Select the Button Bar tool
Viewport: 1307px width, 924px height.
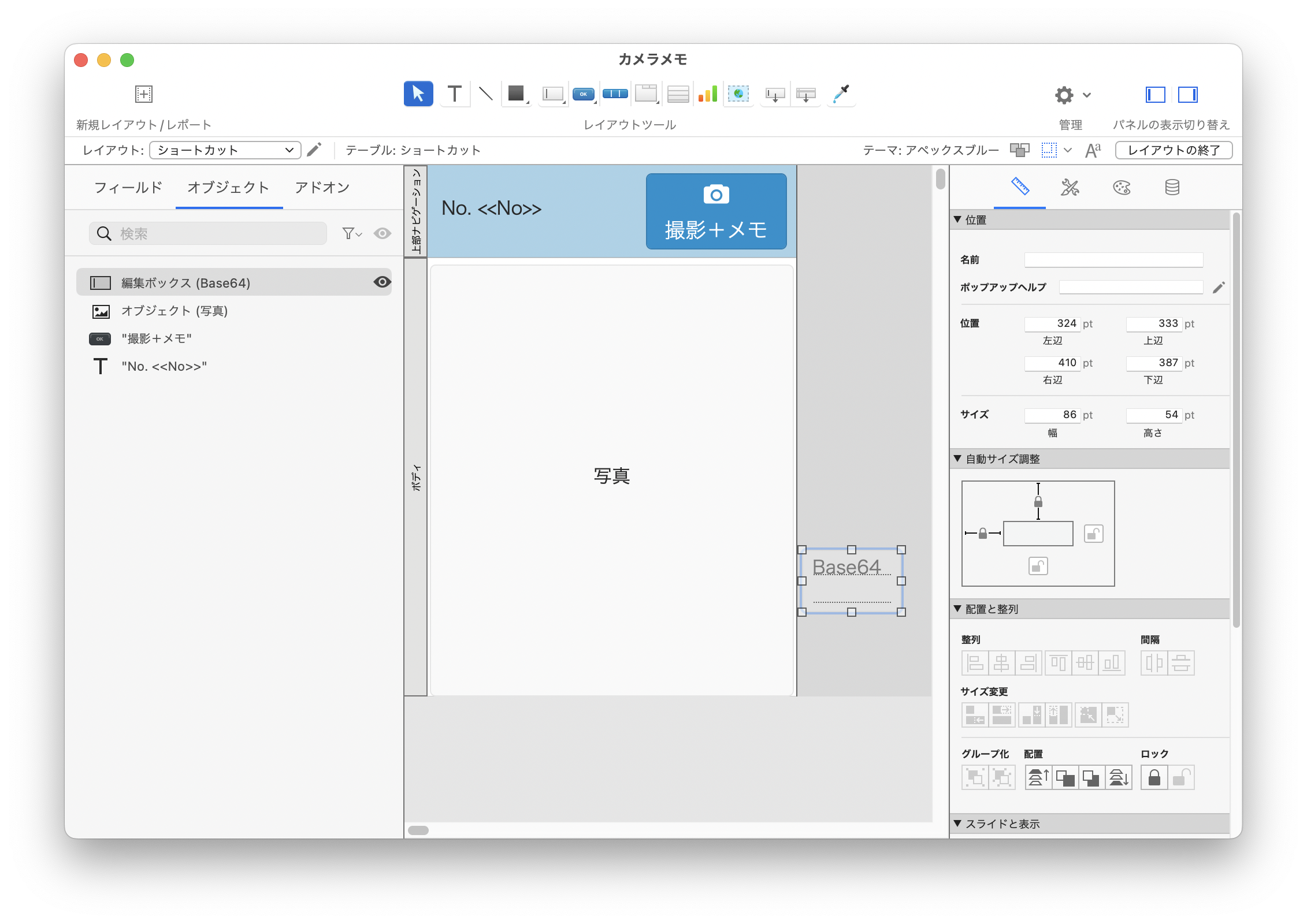pyautogui.click(x=615, y=94)
